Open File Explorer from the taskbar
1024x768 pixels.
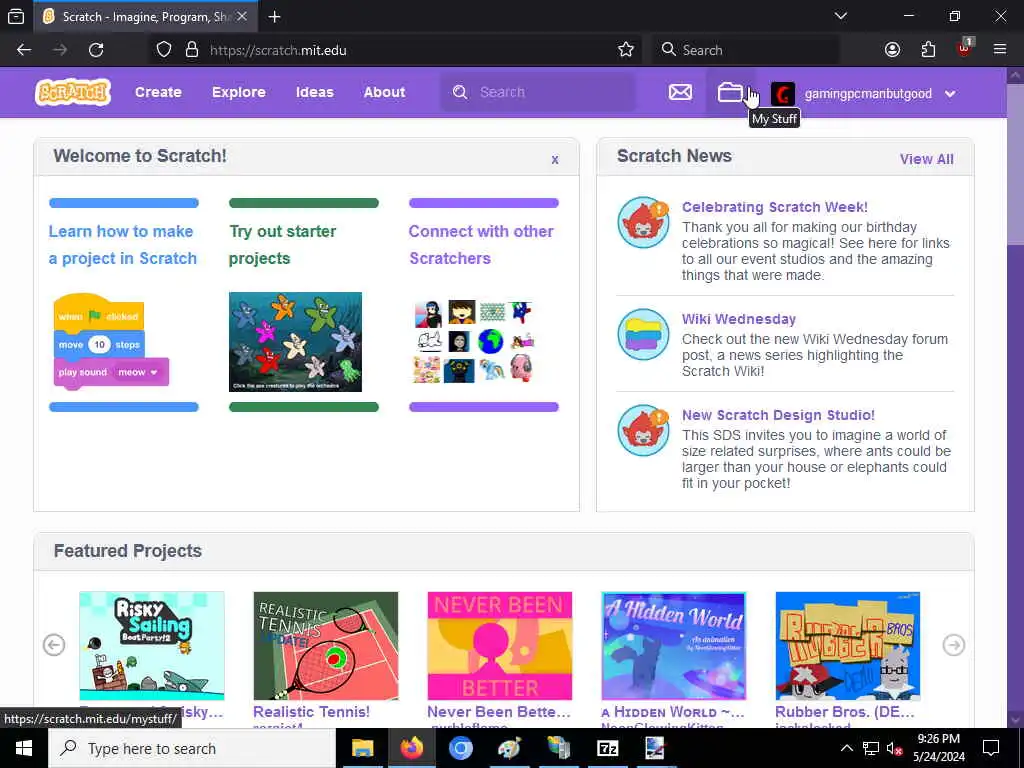click(362, 748)
